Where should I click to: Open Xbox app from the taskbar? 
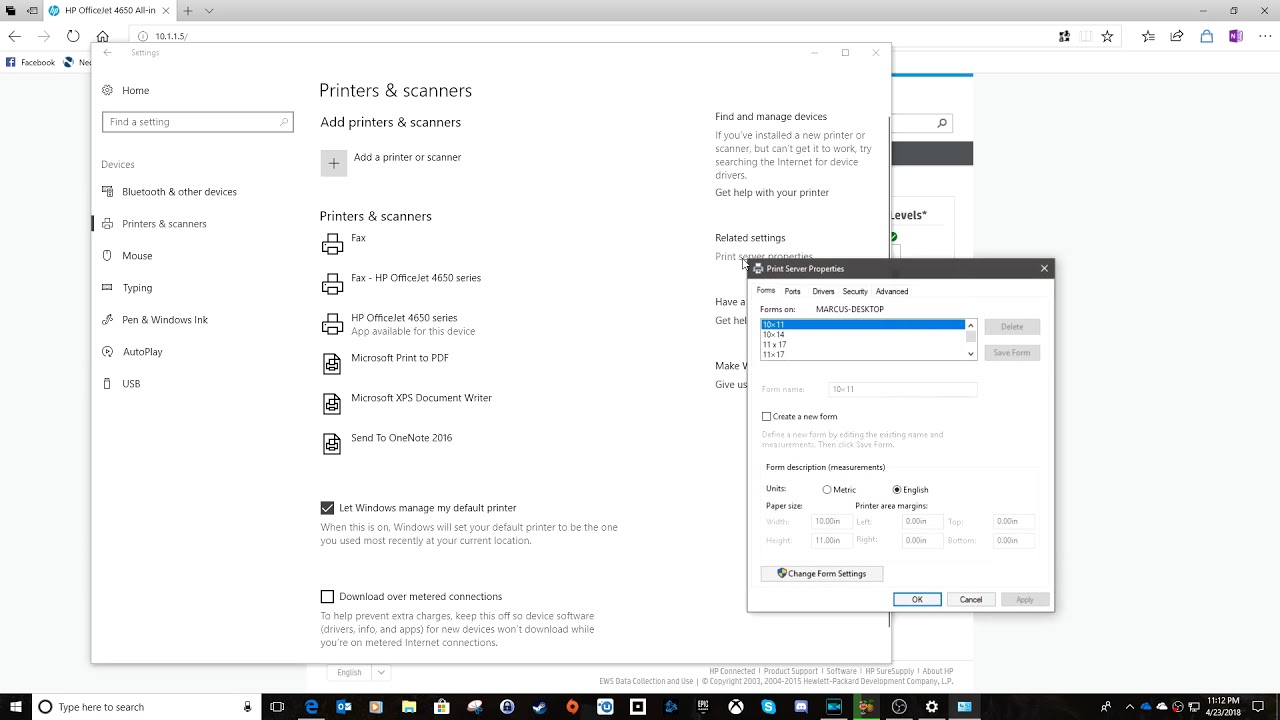coord(735,707)
